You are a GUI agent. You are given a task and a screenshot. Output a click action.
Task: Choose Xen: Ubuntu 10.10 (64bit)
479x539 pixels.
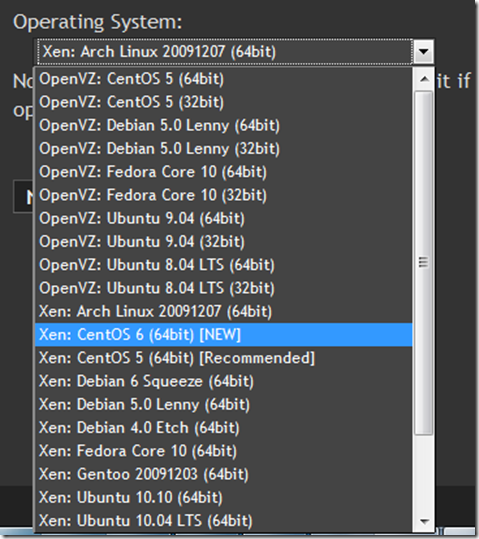pyautogui.click(x=224, y=498)
